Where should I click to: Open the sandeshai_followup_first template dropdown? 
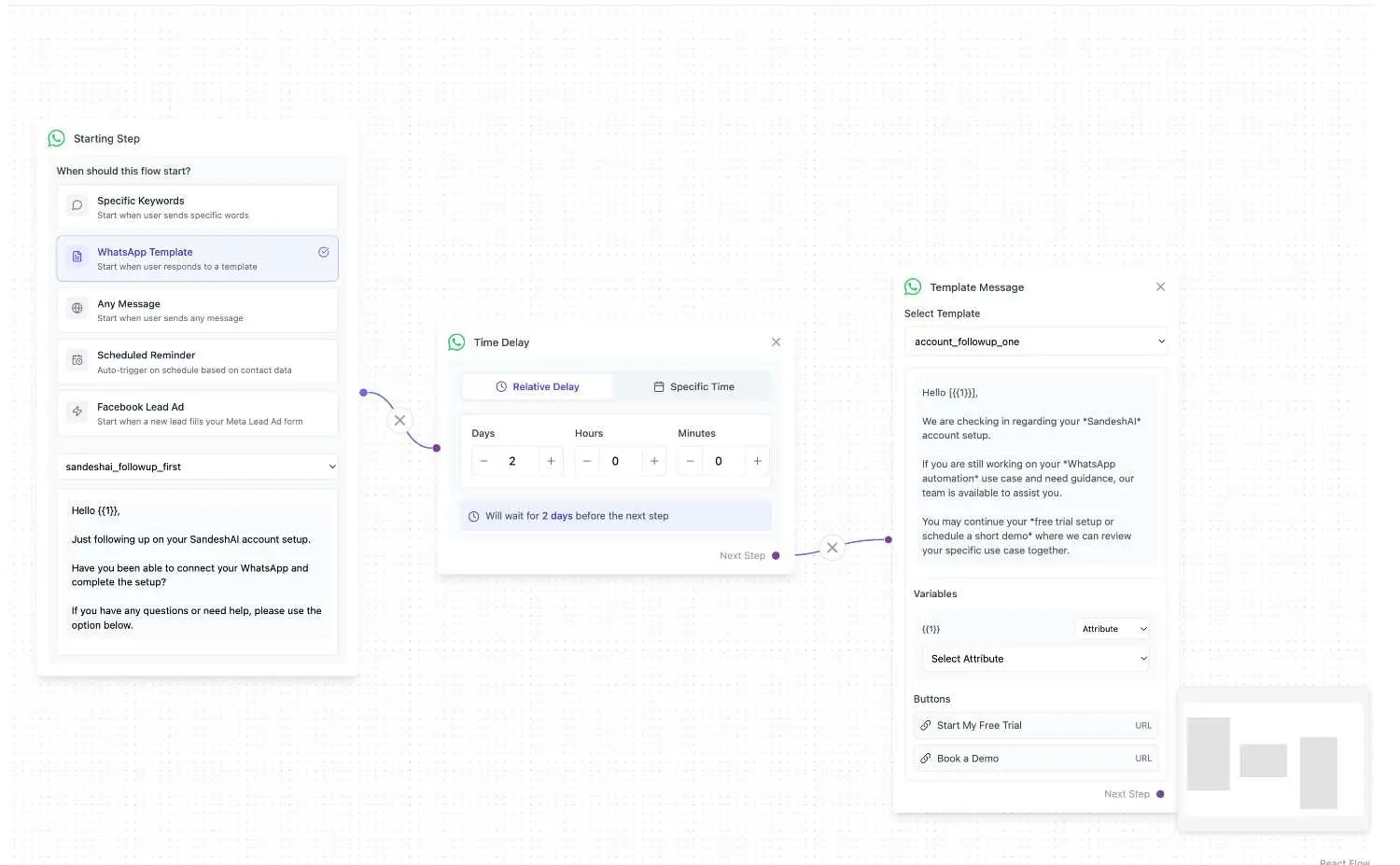point(197,467)
